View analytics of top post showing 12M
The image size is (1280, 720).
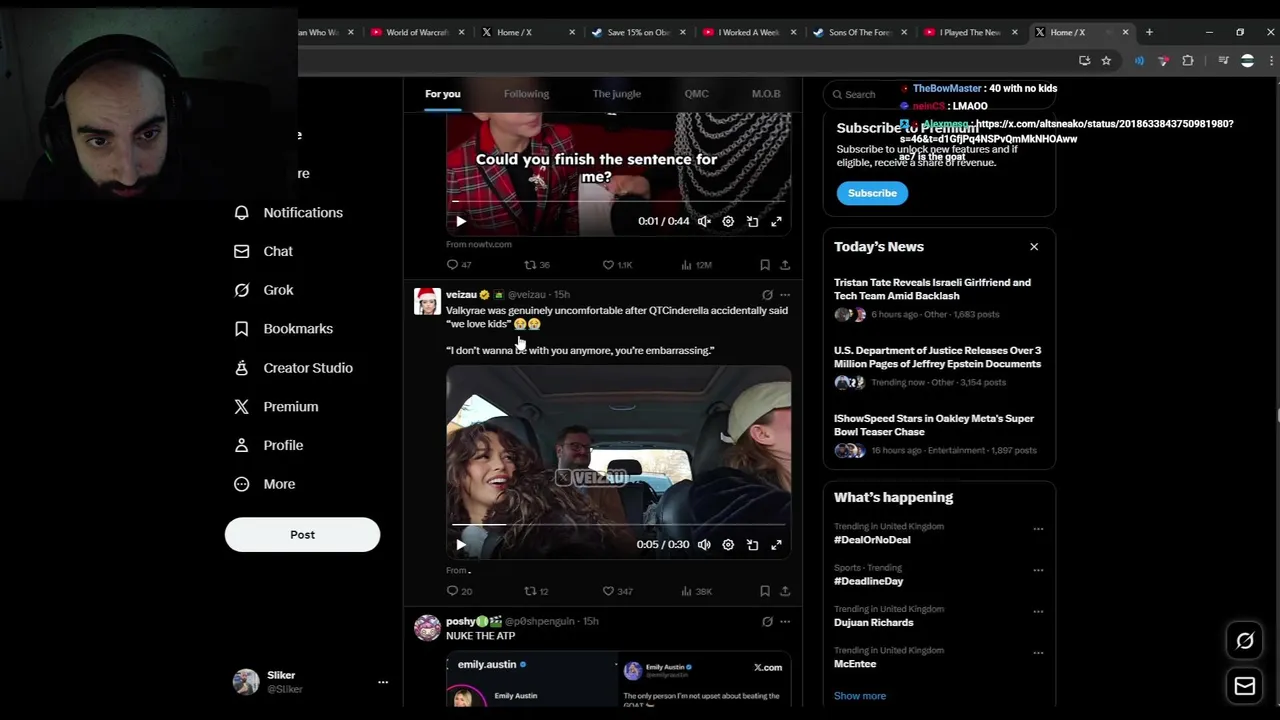pos(696,265)
